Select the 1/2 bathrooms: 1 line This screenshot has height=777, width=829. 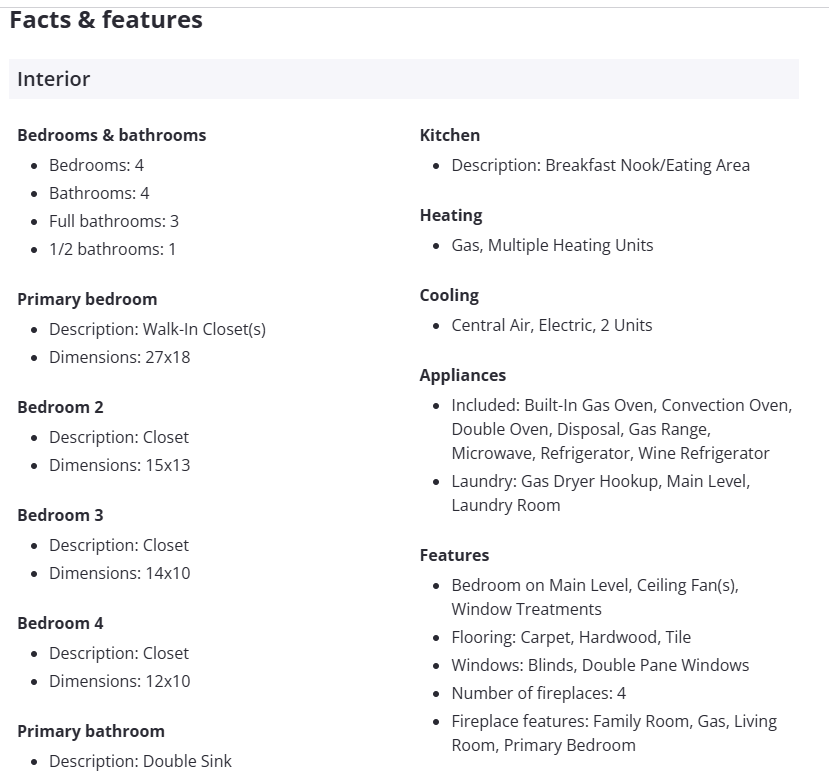pyautogui.click(x=112, y=249)
